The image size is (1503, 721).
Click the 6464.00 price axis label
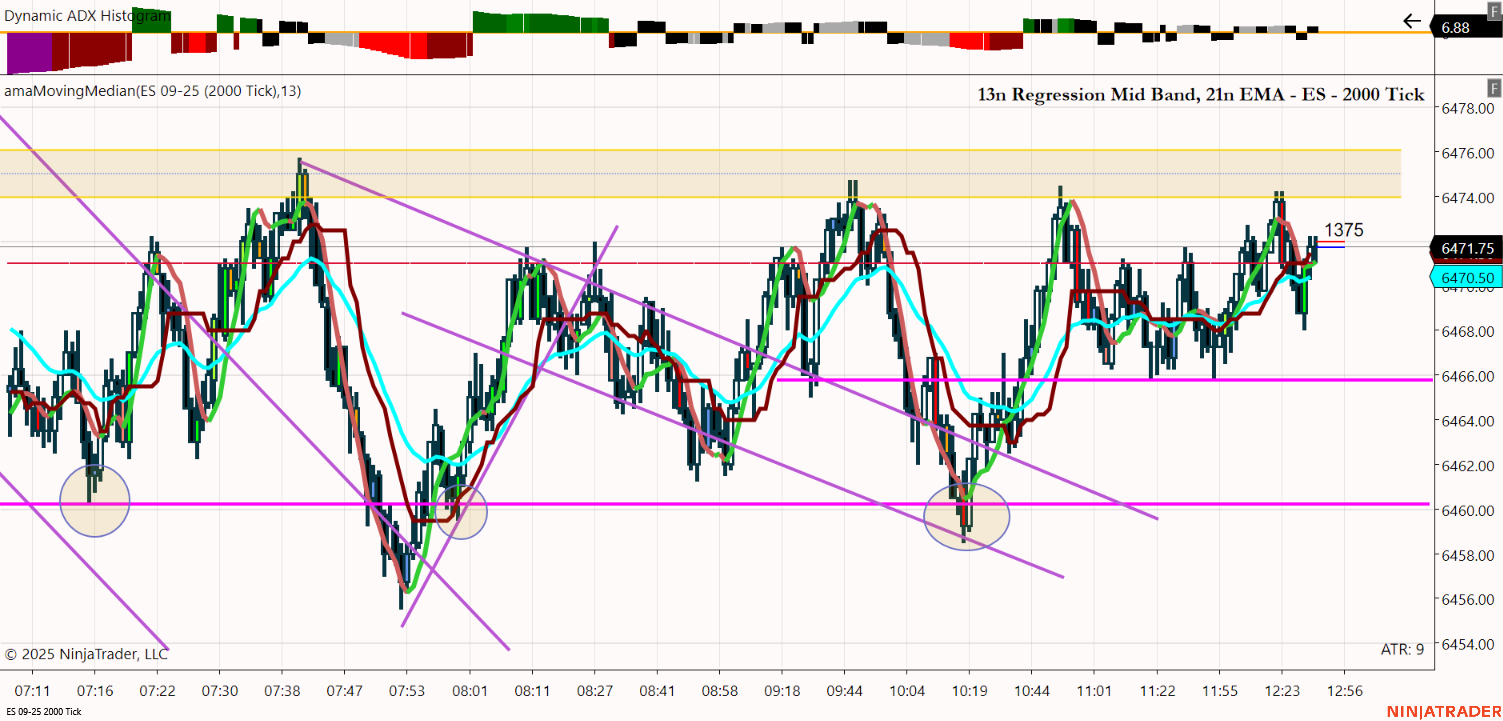(x=1466, y=421)
